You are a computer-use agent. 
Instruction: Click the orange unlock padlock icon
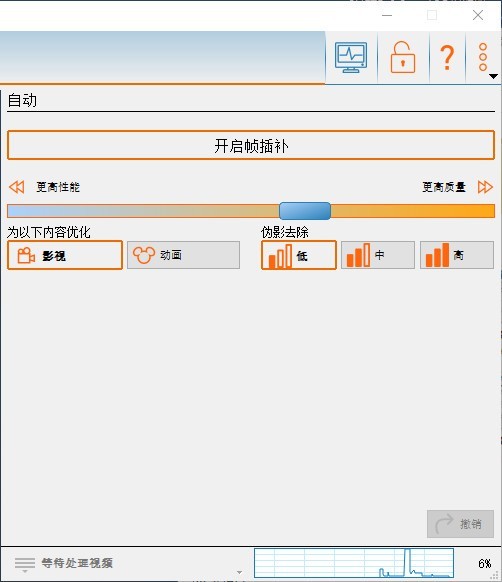(403, 57)
